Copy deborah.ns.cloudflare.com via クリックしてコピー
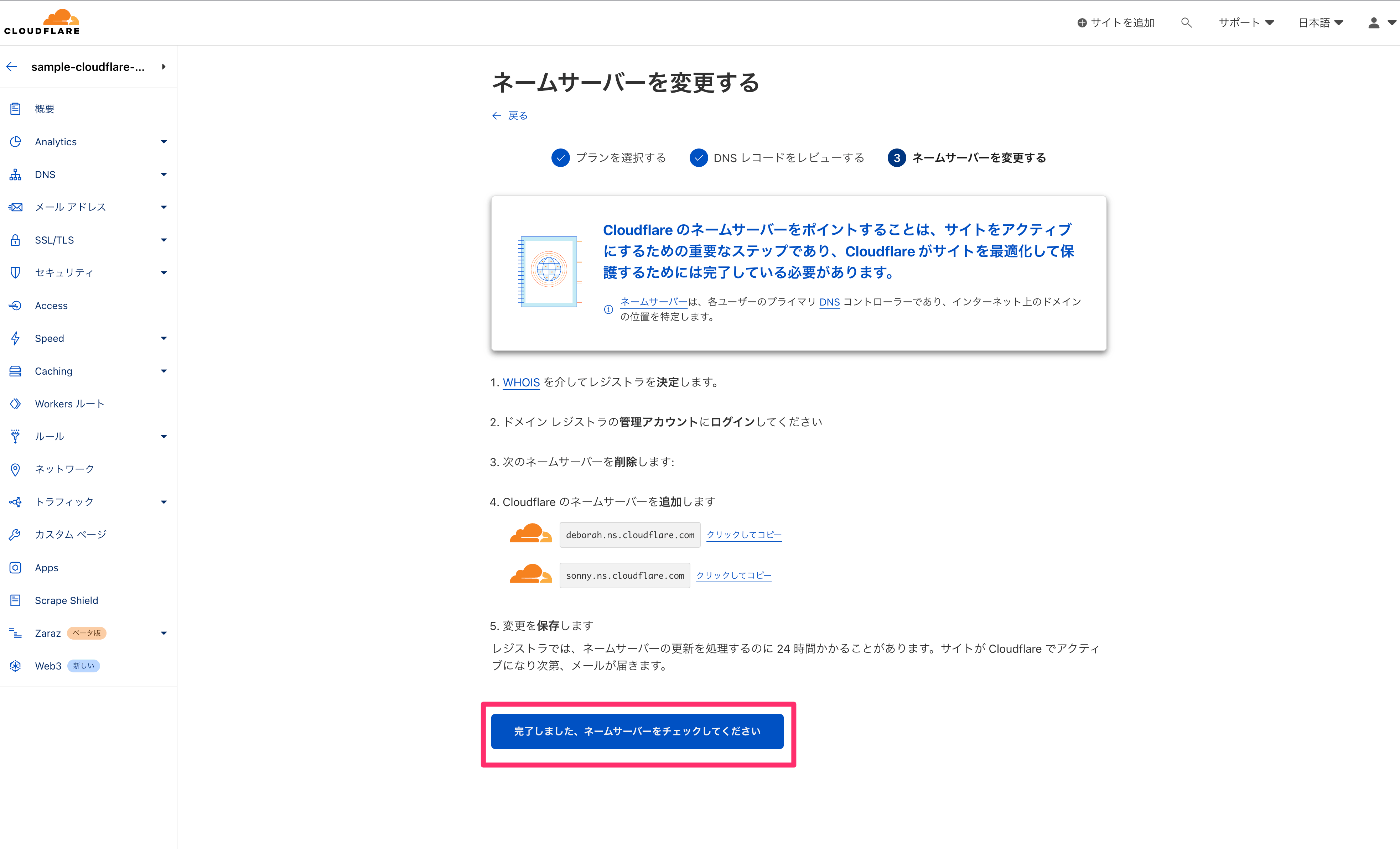 click(743, 534)
